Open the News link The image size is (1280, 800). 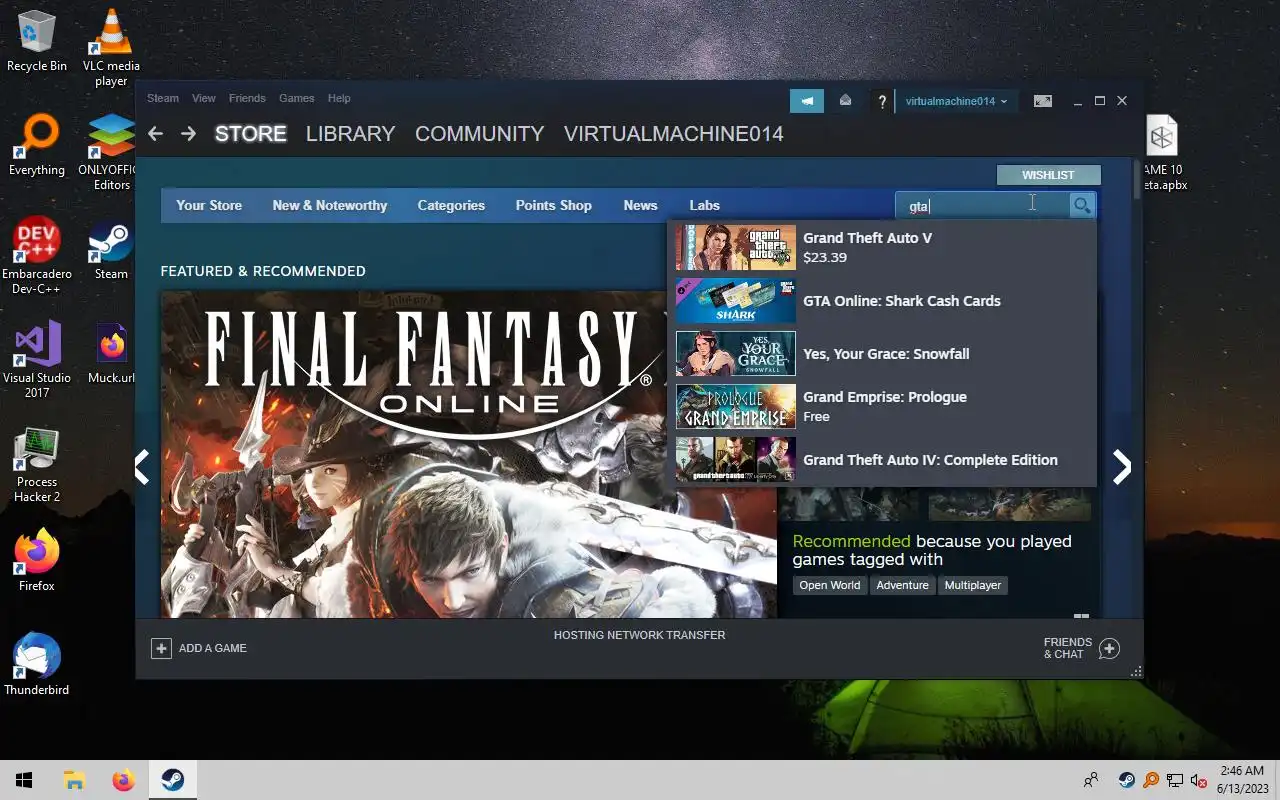click(x=640, y=205)
